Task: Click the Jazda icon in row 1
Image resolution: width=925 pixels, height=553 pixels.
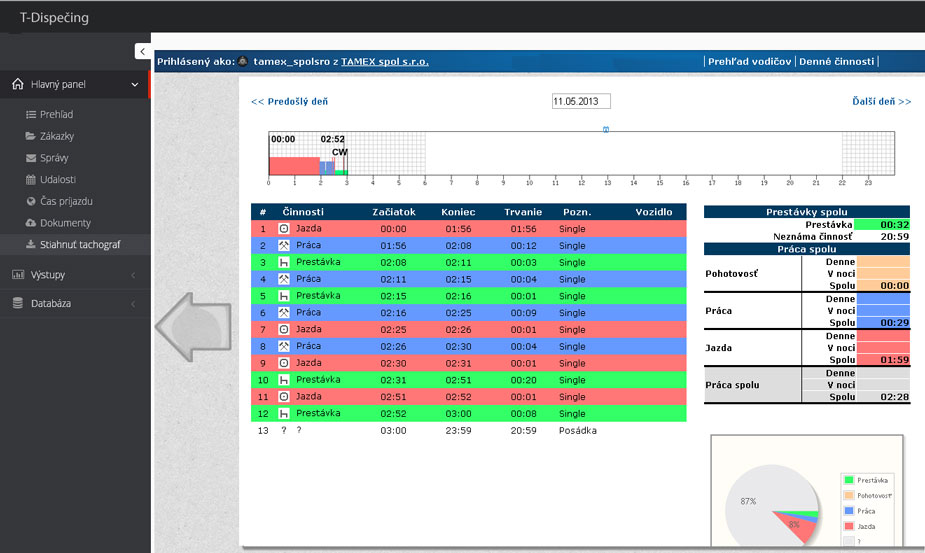Action: (x=284, y=228)
